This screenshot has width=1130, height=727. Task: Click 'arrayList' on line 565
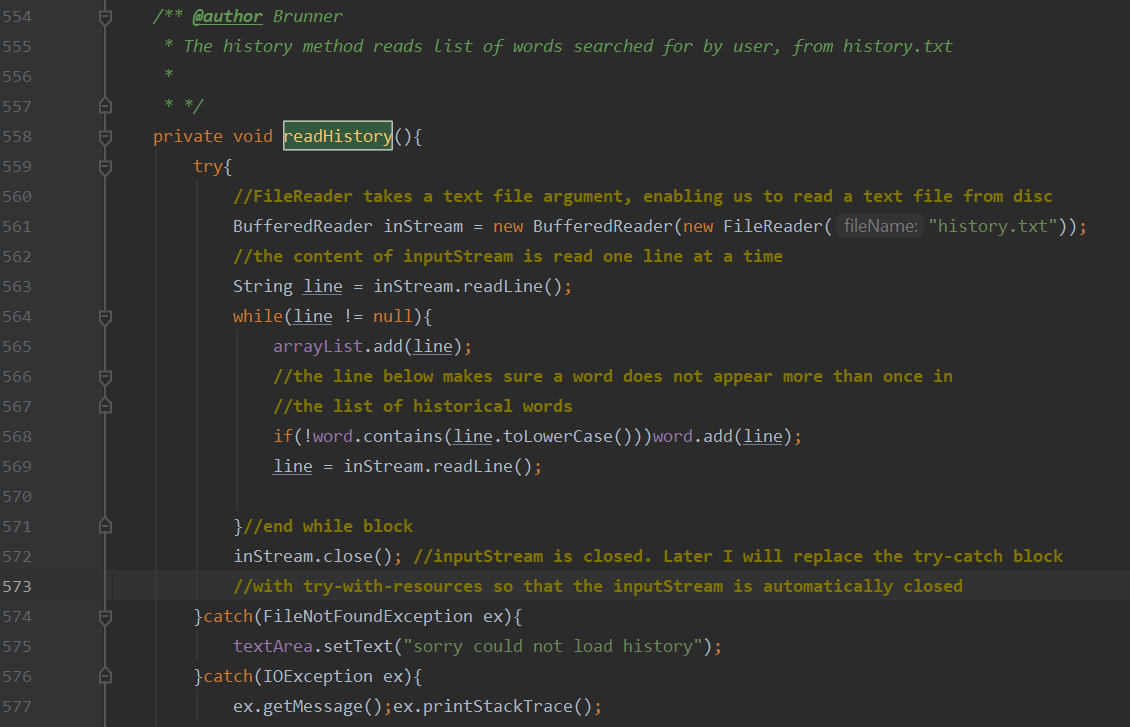click(x=318, y=347)
